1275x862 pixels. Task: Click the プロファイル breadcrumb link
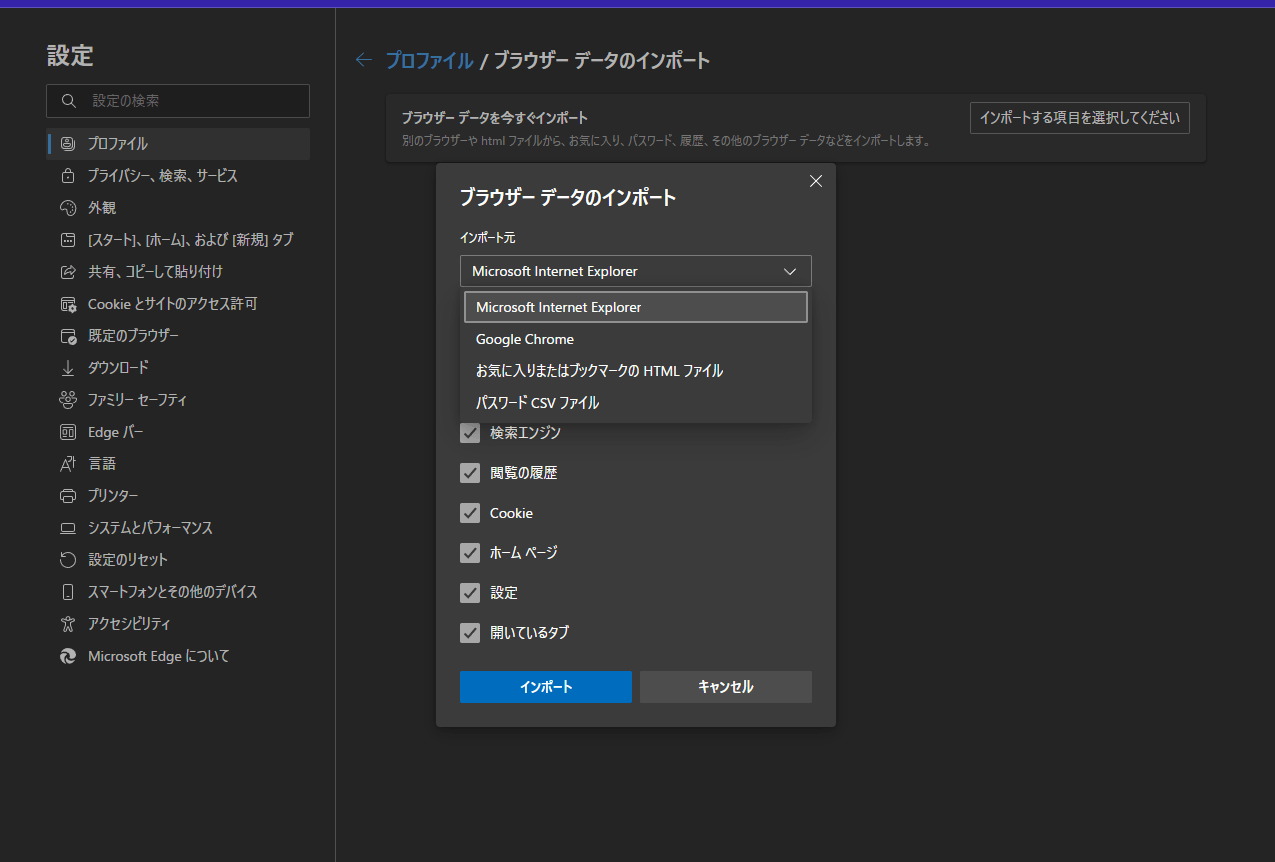430,60
